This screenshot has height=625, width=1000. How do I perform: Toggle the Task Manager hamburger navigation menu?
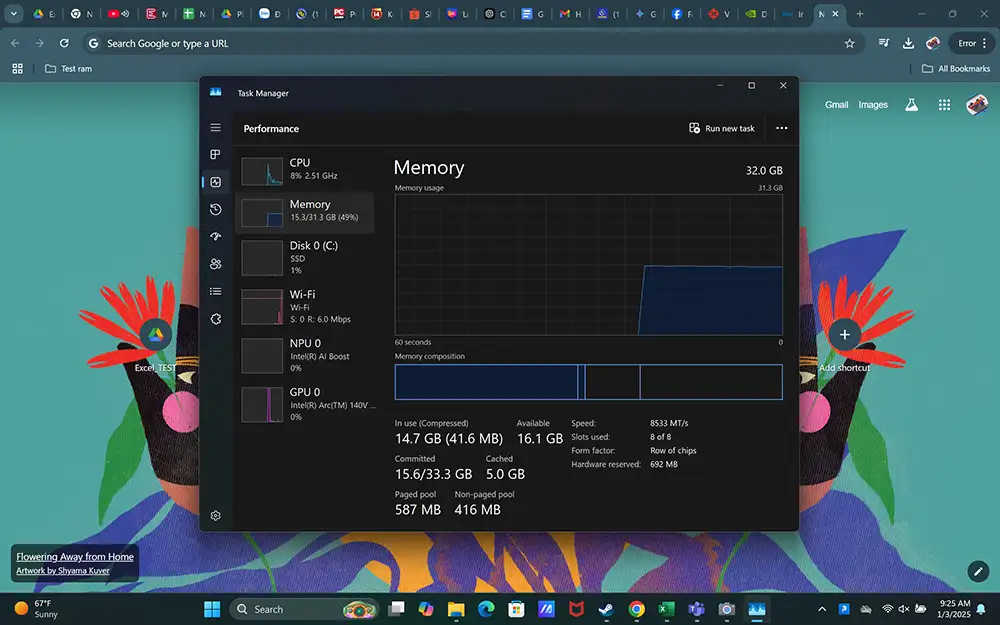click(215, 128)
